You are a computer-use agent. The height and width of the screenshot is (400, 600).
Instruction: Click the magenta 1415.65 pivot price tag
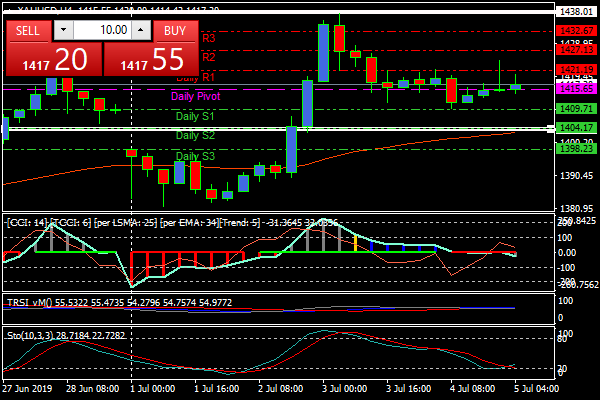575,89
